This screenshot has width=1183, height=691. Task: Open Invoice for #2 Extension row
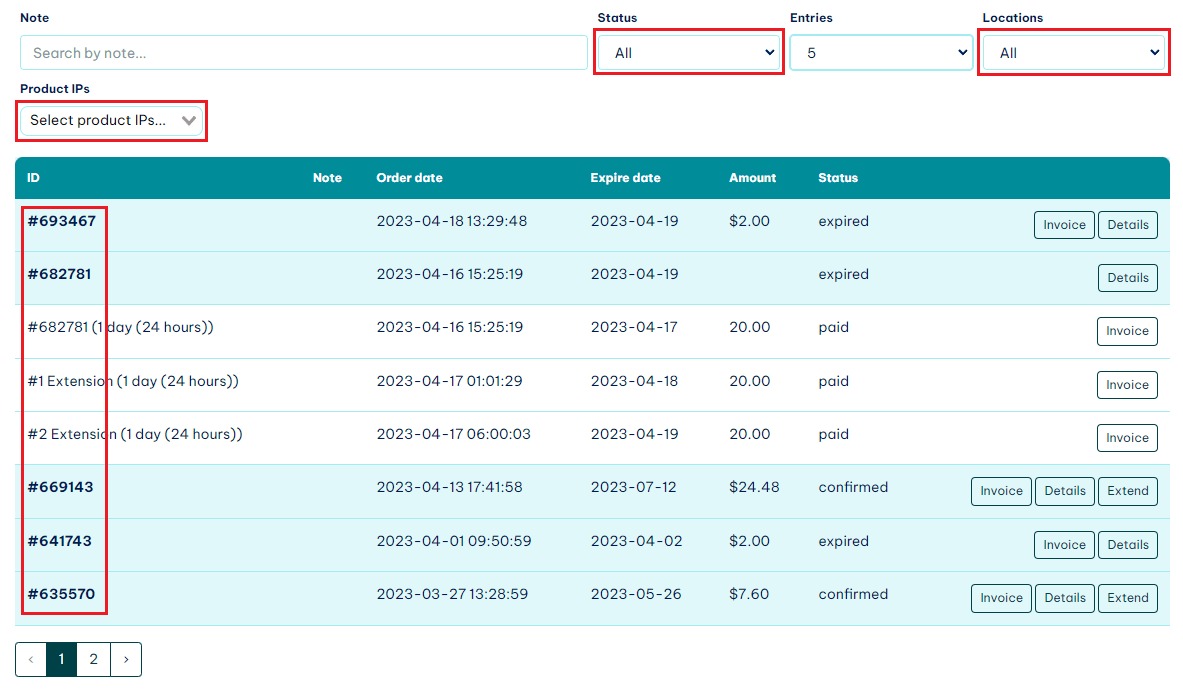pyautogui.click(x=1127, y=438)
